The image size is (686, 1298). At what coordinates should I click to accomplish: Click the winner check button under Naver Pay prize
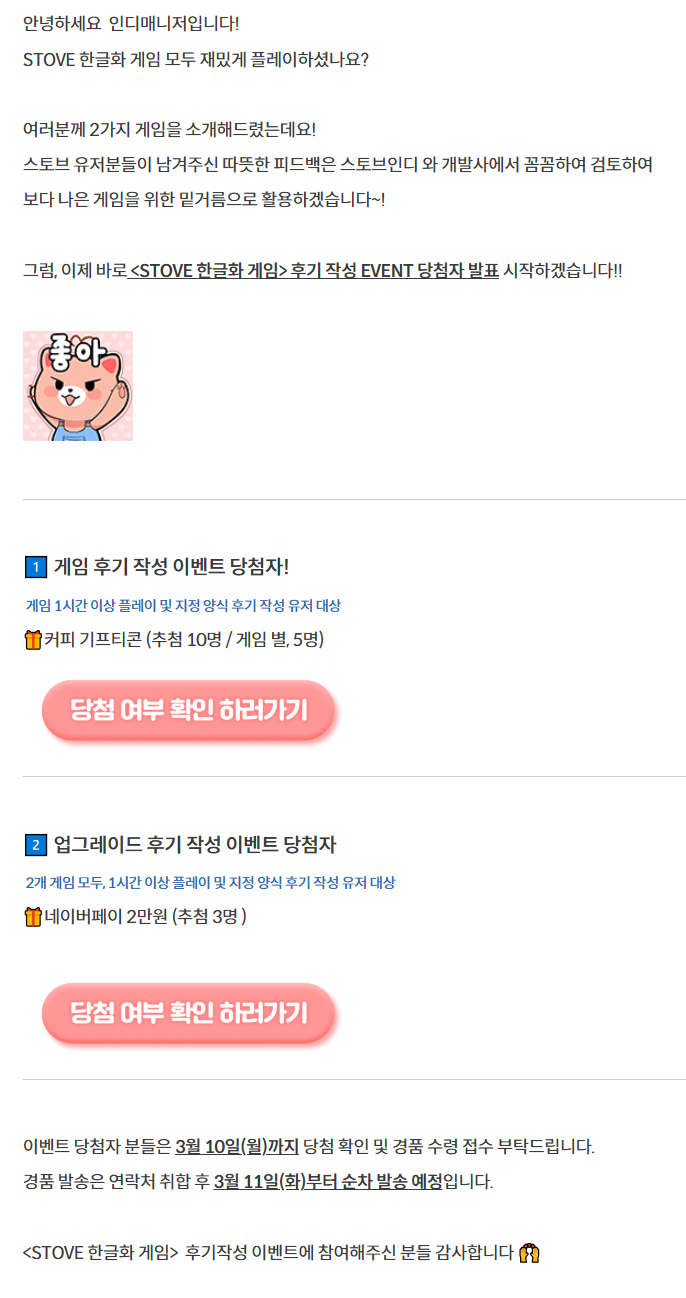tap(188, 1014)
